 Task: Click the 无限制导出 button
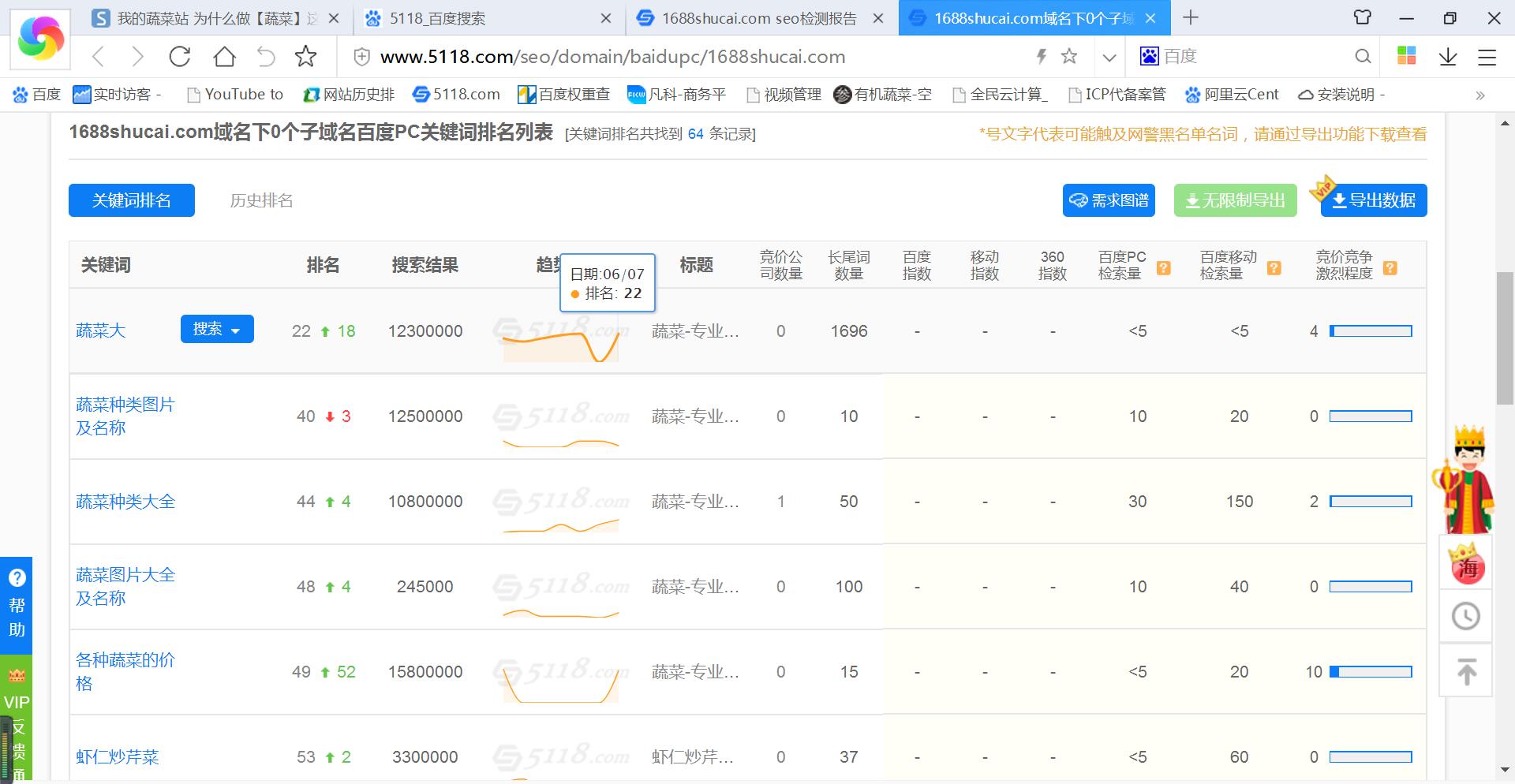click(x=1236, y=200)
